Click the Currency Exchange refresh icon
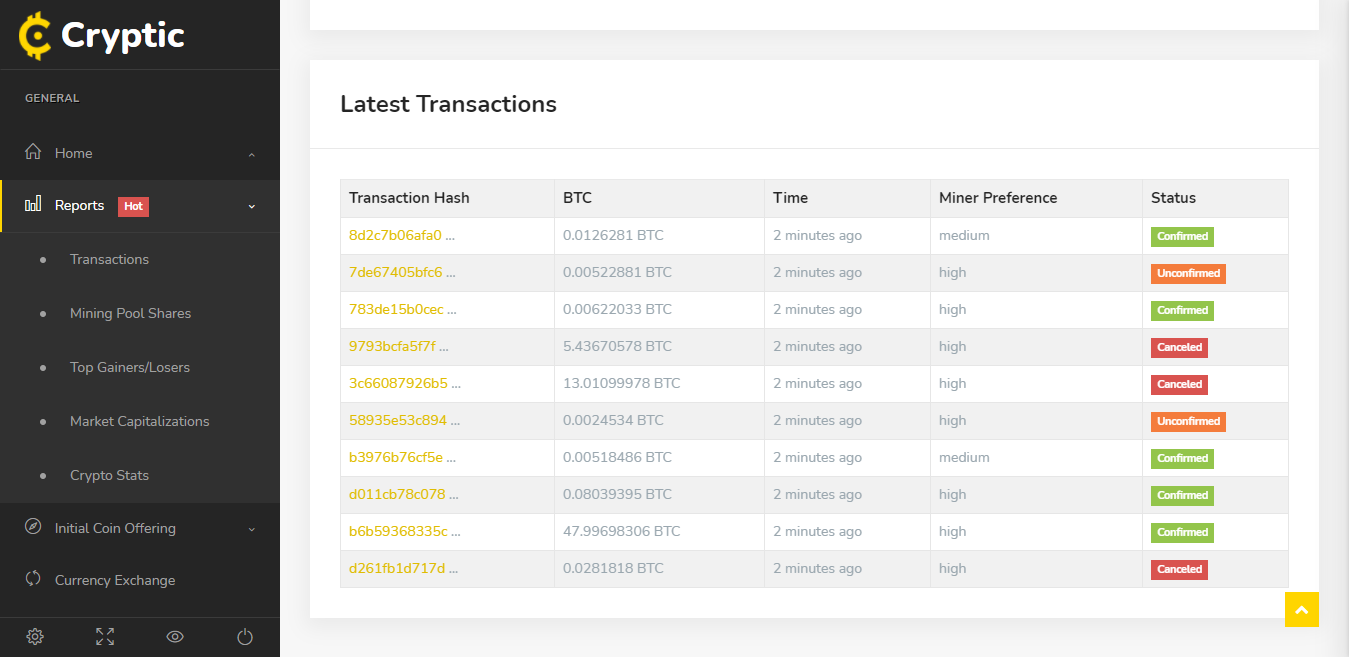Viewport: 1349px width, 657px height. pyautogui.click(x=33, y=579)
